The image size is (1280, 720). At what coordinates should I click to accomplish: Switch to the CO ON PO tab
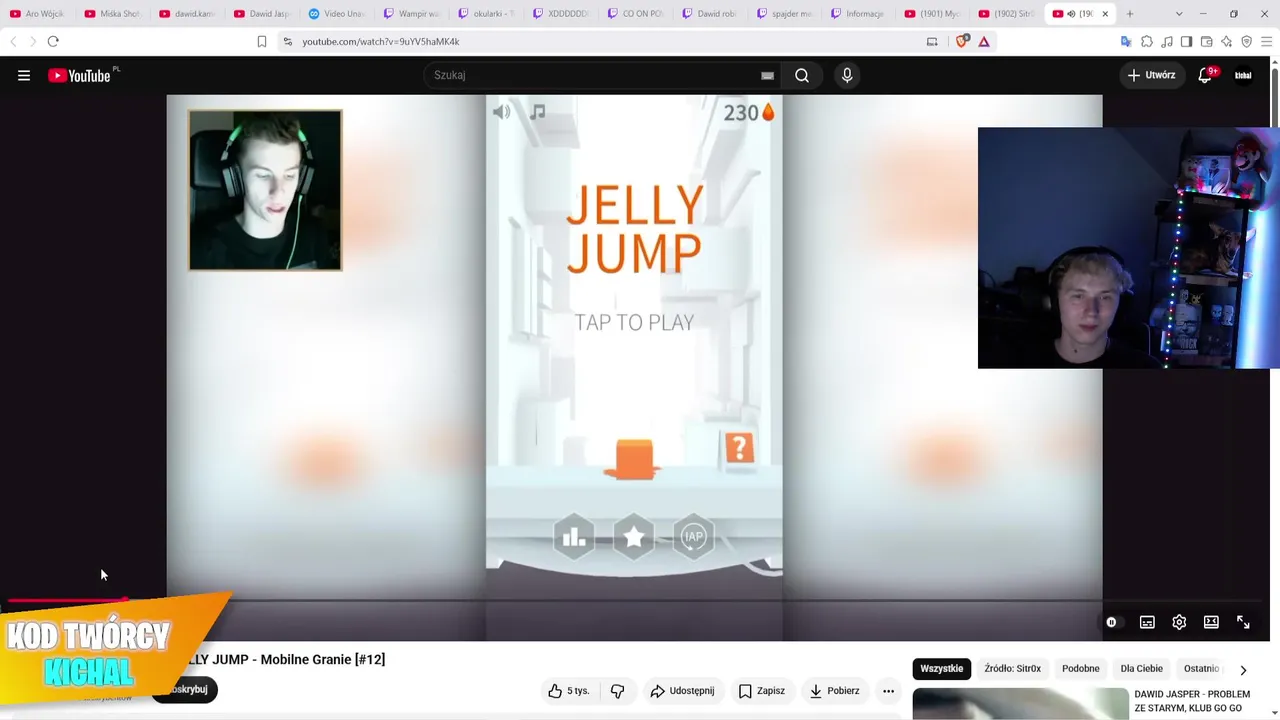[x=635, y=14]
